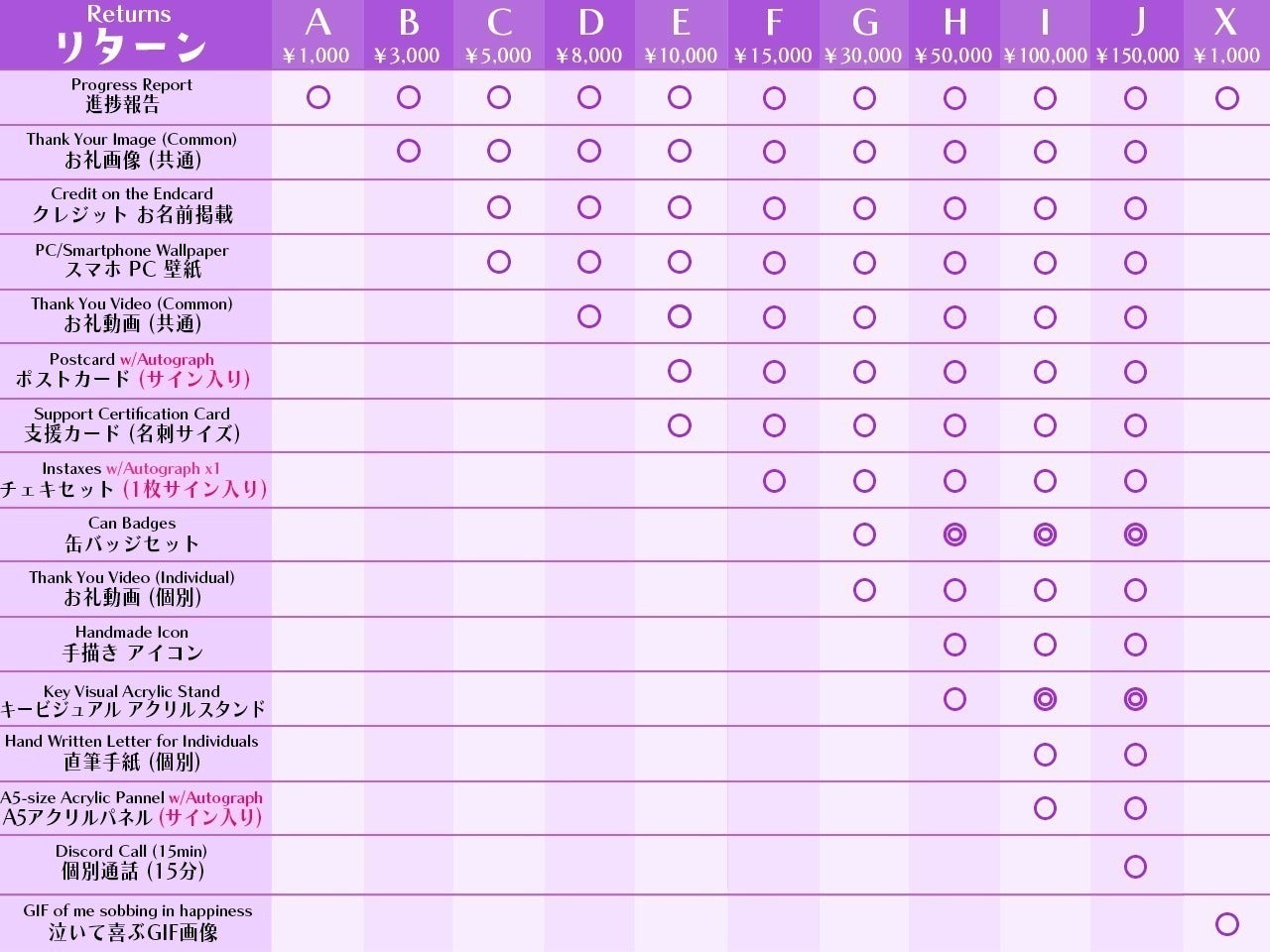Select the Postcard circle under tier E
This screenshot has width=1270, height=952.
coord(680,371)
